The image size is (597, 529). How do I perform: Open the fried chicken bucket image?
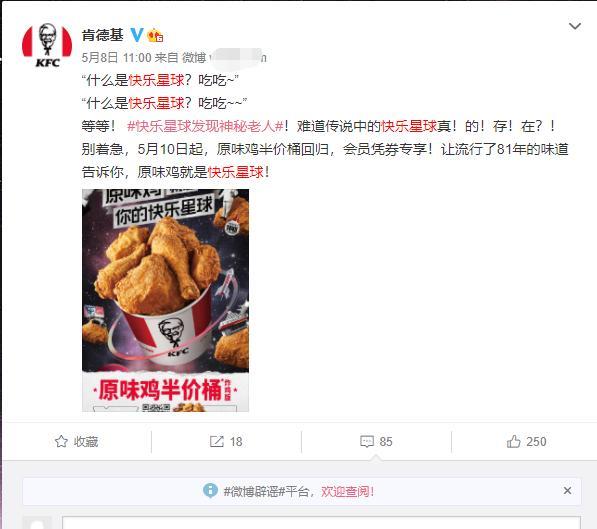point(165,300)
